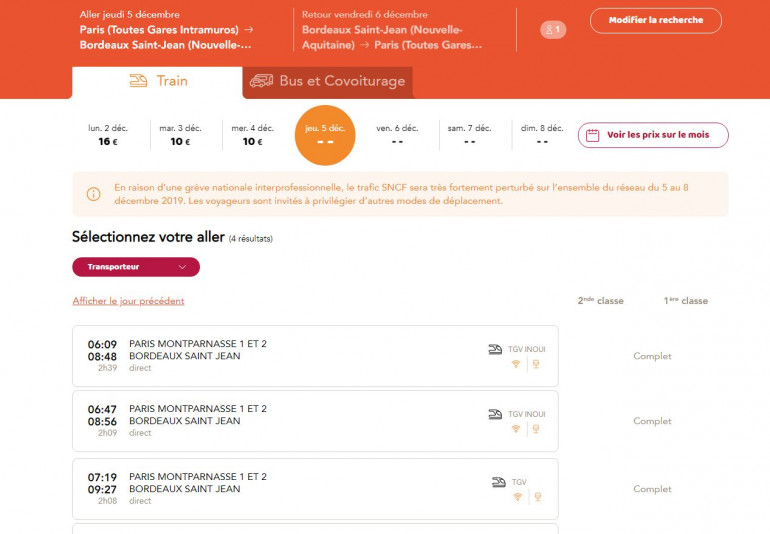Viewport: 770px width, 534px height.
Task: Click the info icon in the strike warning banner
Action: click(93, 194)
